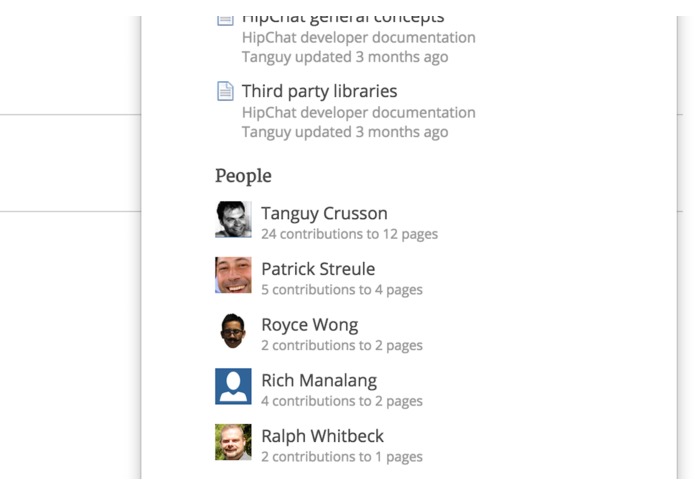695x494 pixels.
Task: Click 'HipChat developer documentation' under HipChat general concepts
Action: [x=359, y=38]
